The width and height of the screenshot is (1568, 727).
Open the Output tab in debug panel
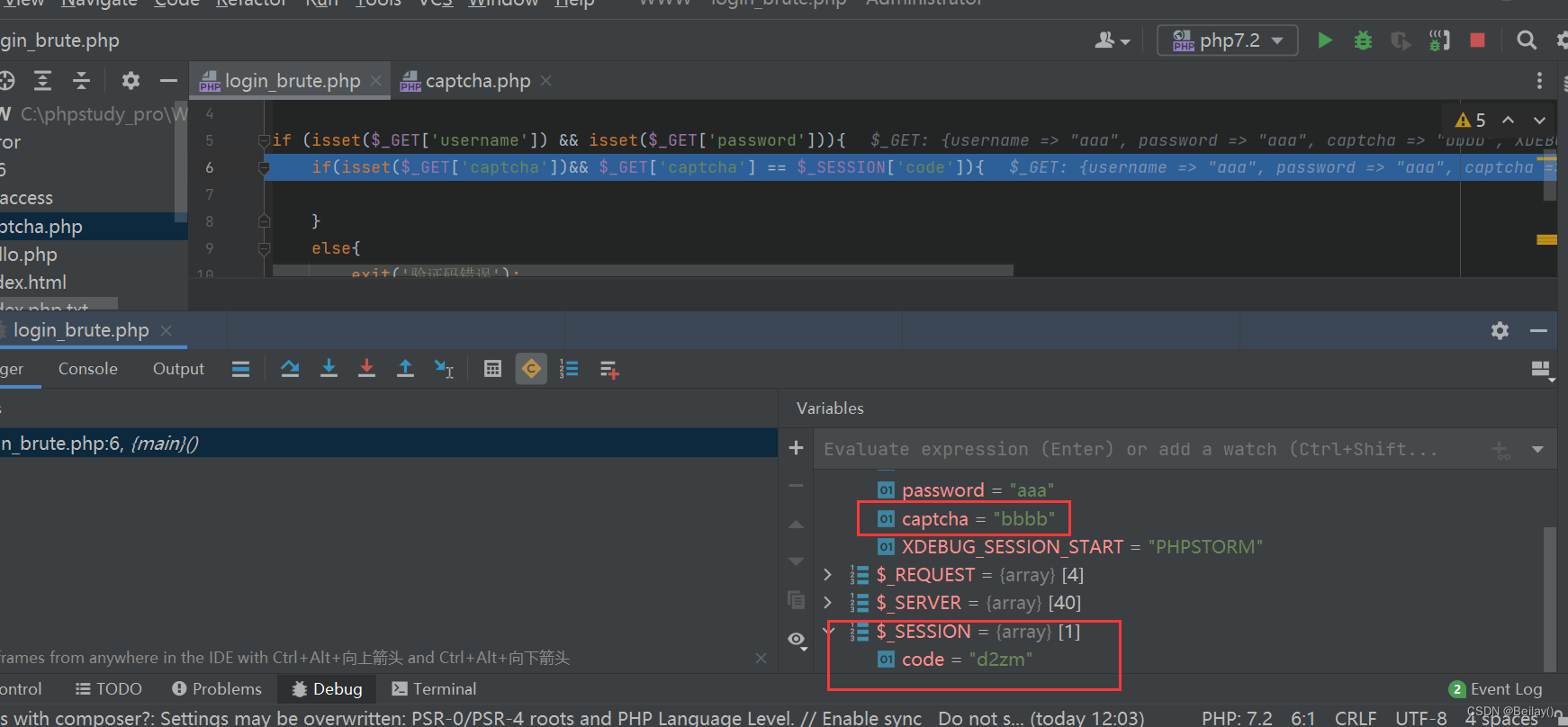pos(178,369)
